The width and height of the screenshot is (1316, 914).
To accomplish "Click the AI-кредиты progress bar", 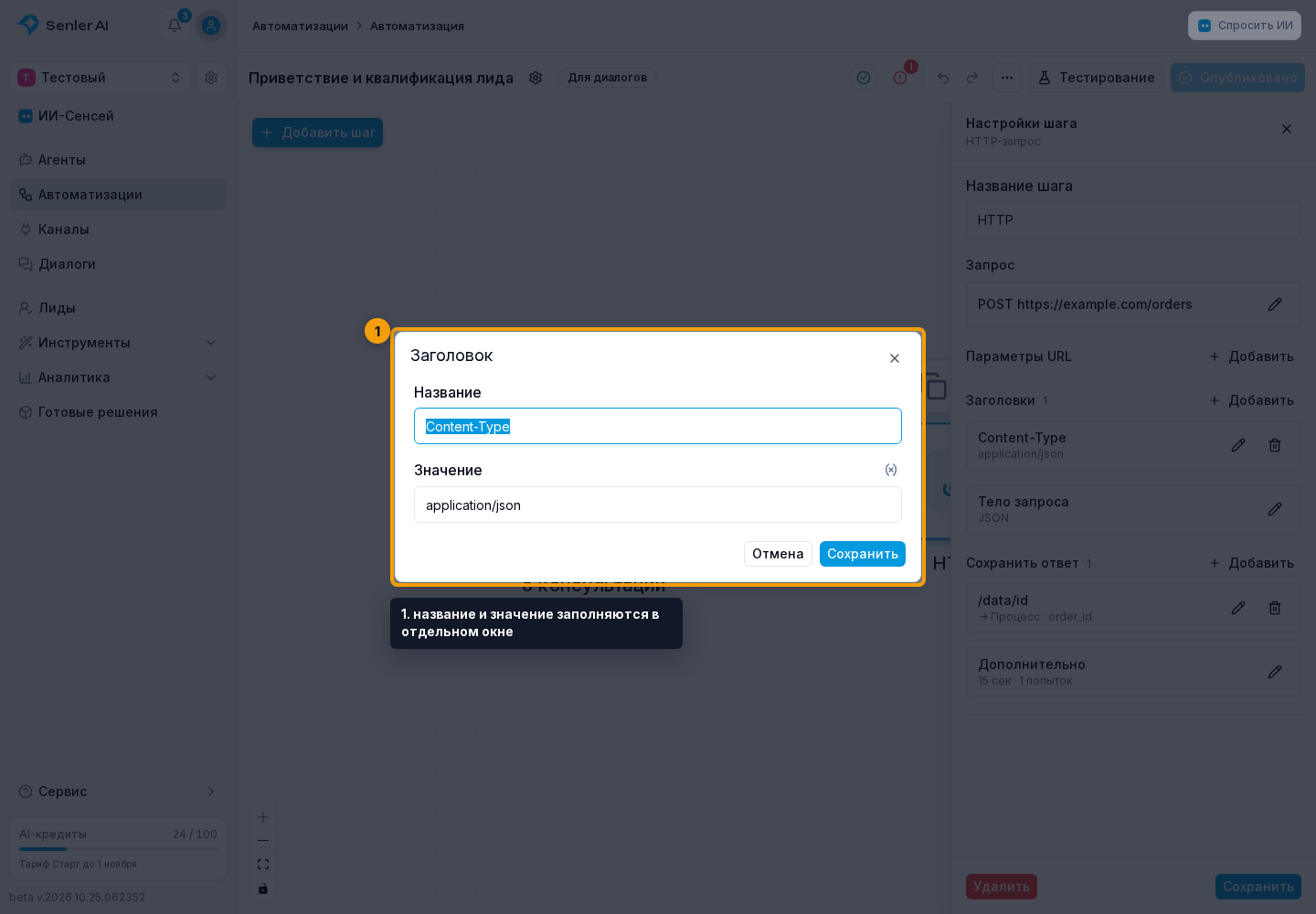I will coord(119,849).
